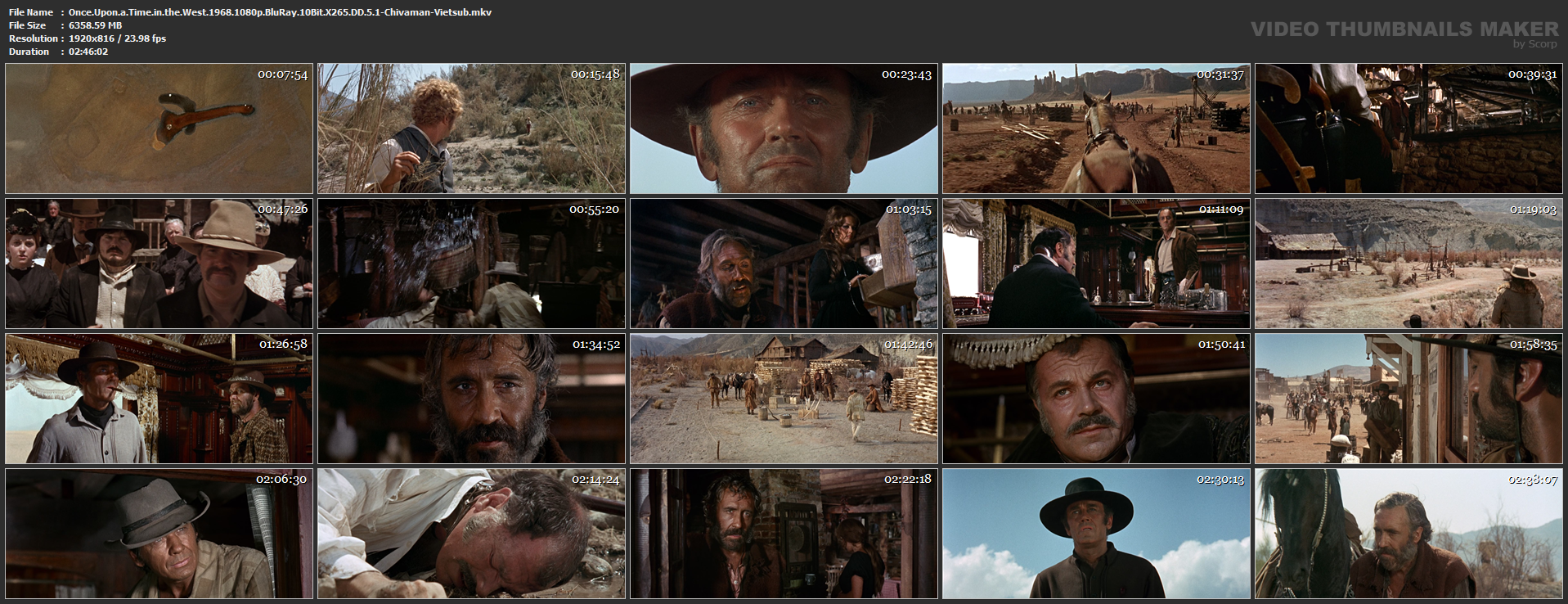Open the thumbnail timestamped 01:26:58

(159, 399)
